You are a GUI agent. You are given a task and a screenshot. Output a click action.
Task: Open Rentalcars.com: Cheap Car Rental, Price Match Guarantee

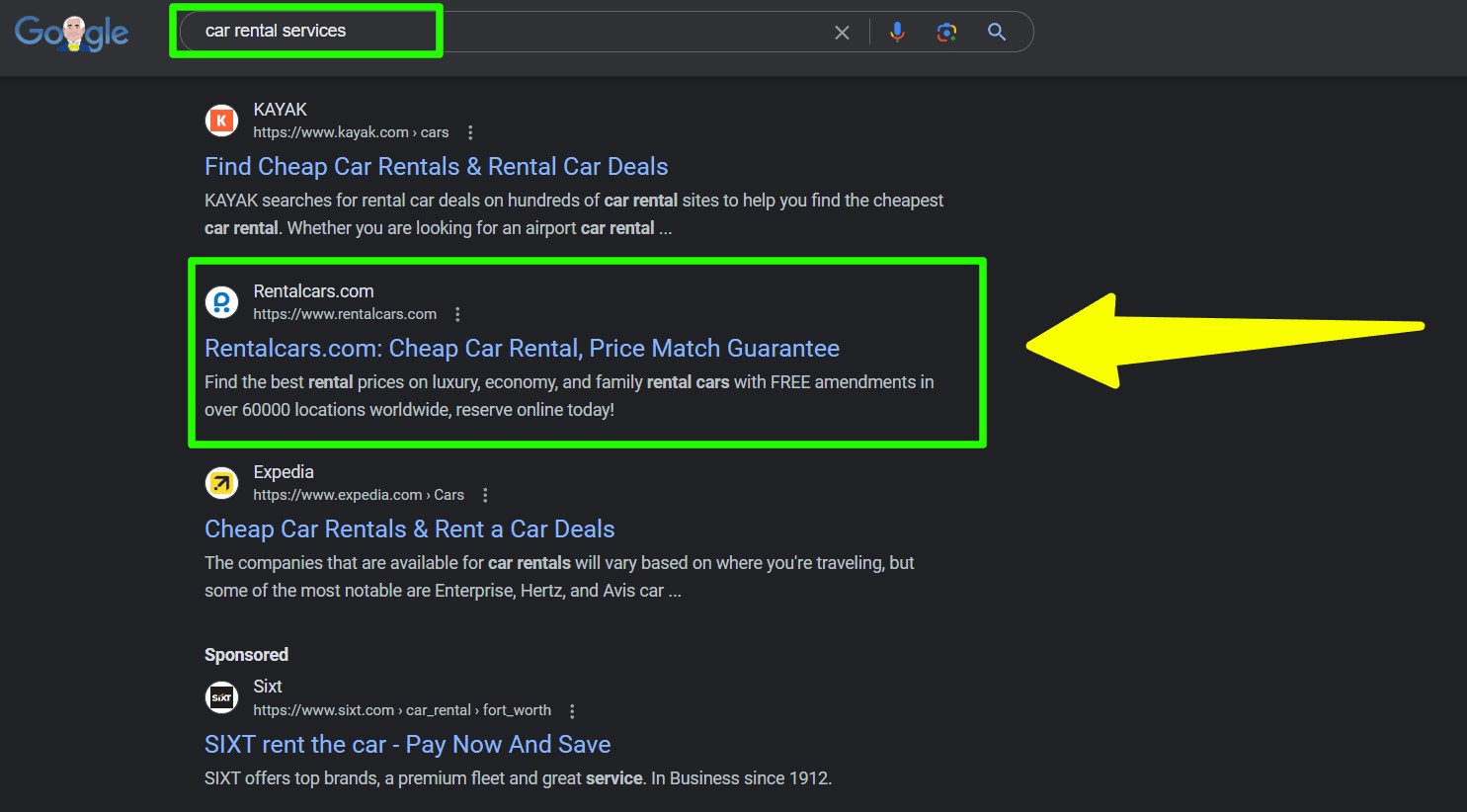(522, 349)
